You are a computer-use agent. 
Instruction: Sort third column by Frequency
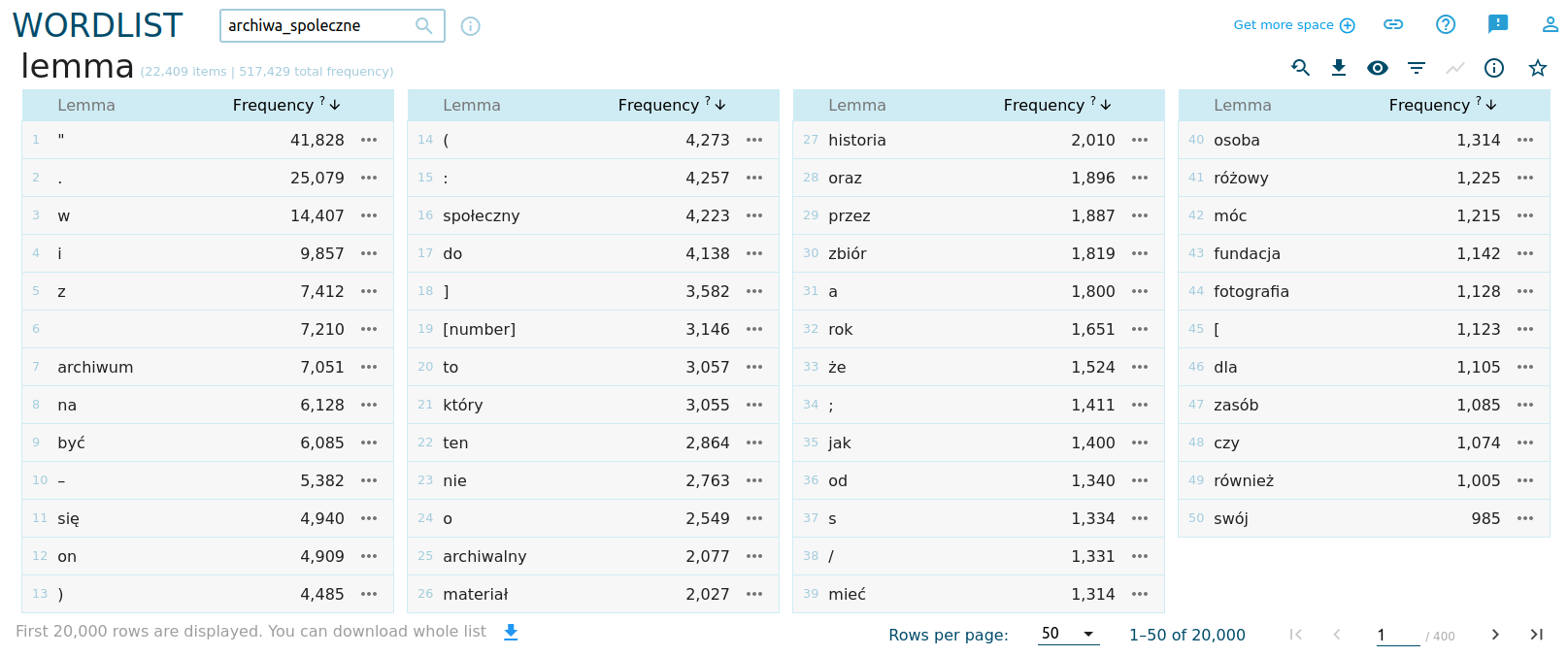click(x=1056, y=105)
